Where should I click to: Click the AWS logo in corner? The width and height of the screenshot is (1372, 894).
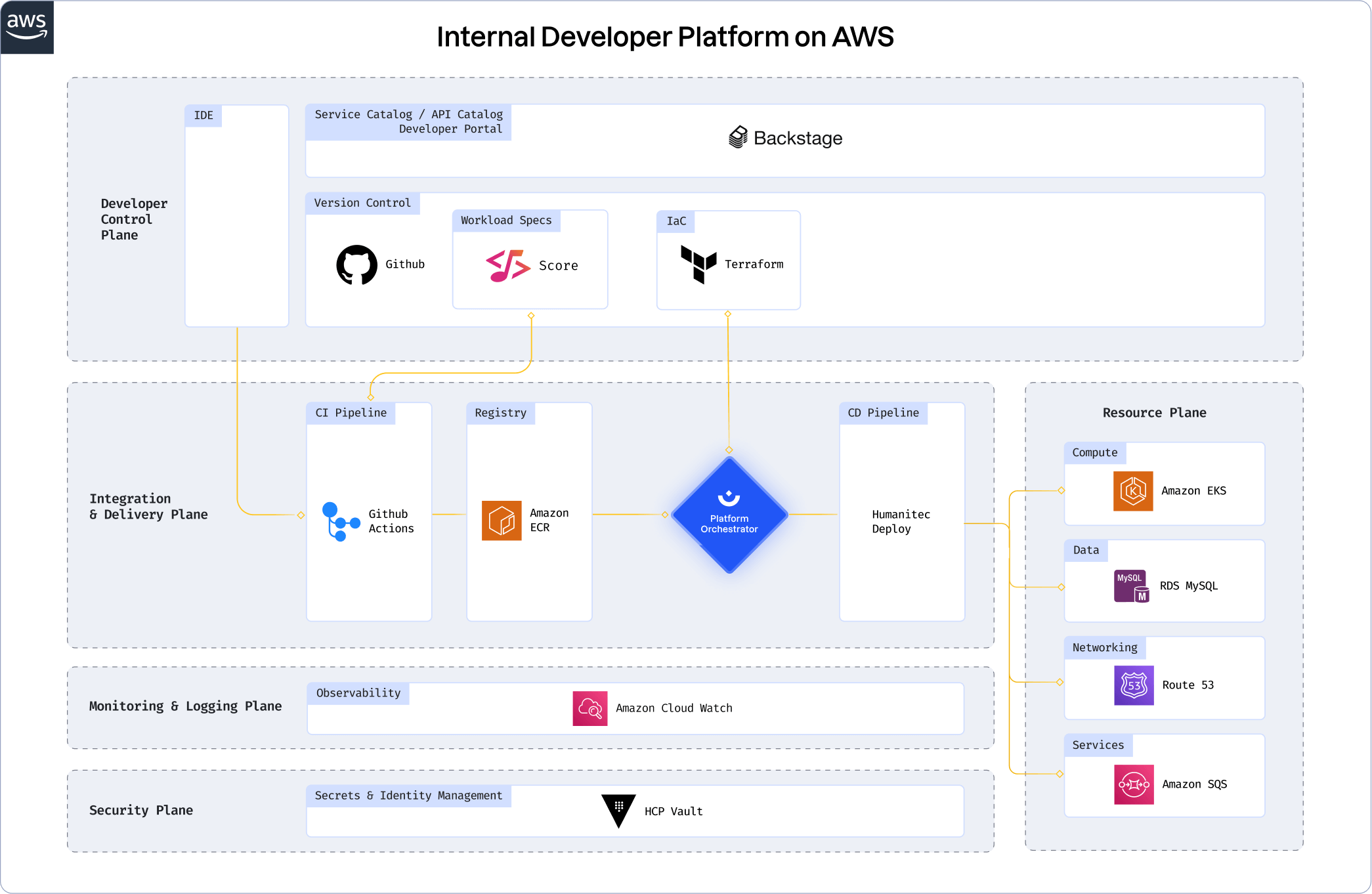[x=27, y=26]
